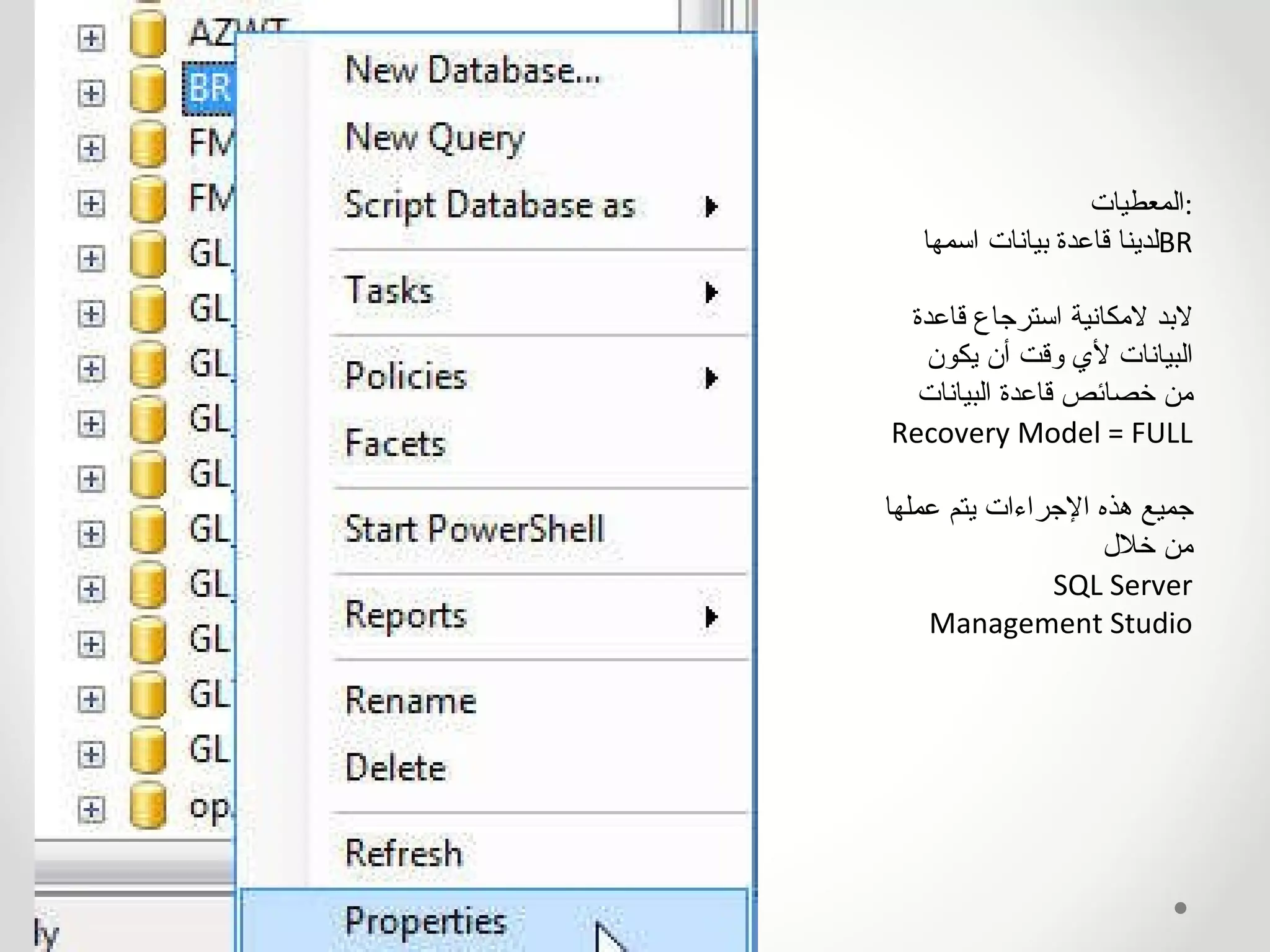Select Facets from the context menu

tap(494, 444)
